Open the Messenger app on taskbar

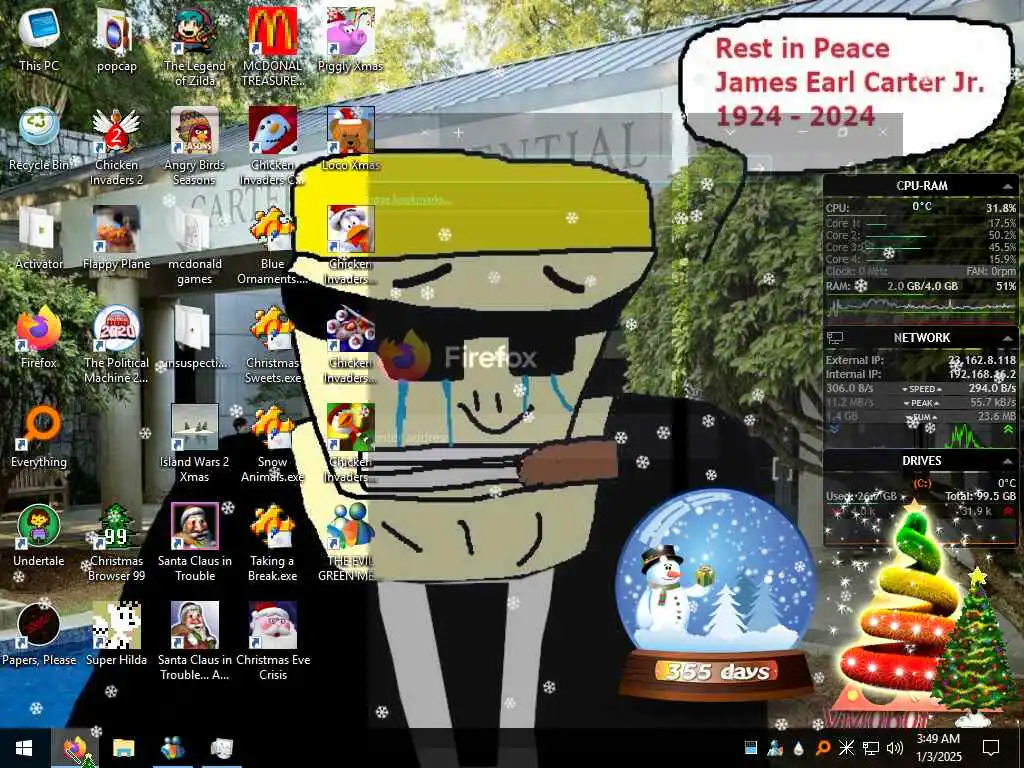(172, 748)
